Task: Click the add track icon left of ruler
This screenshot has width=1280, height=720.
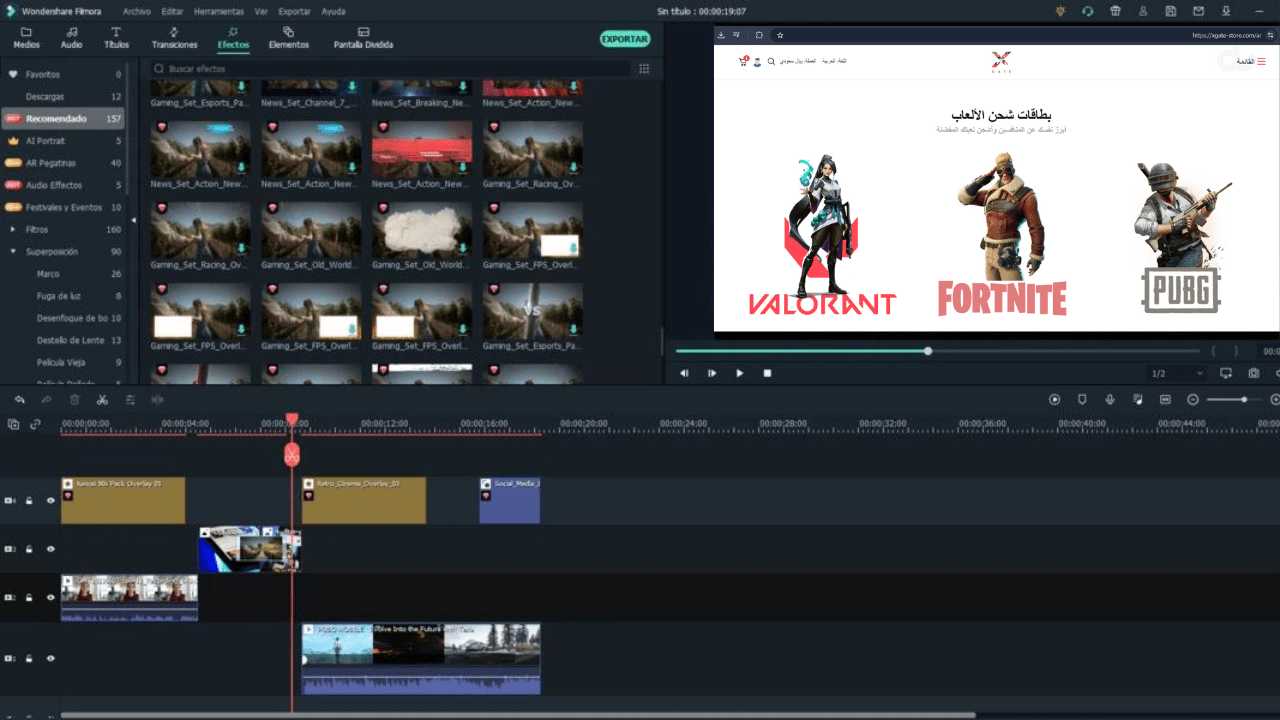Action: click(13, 424)
